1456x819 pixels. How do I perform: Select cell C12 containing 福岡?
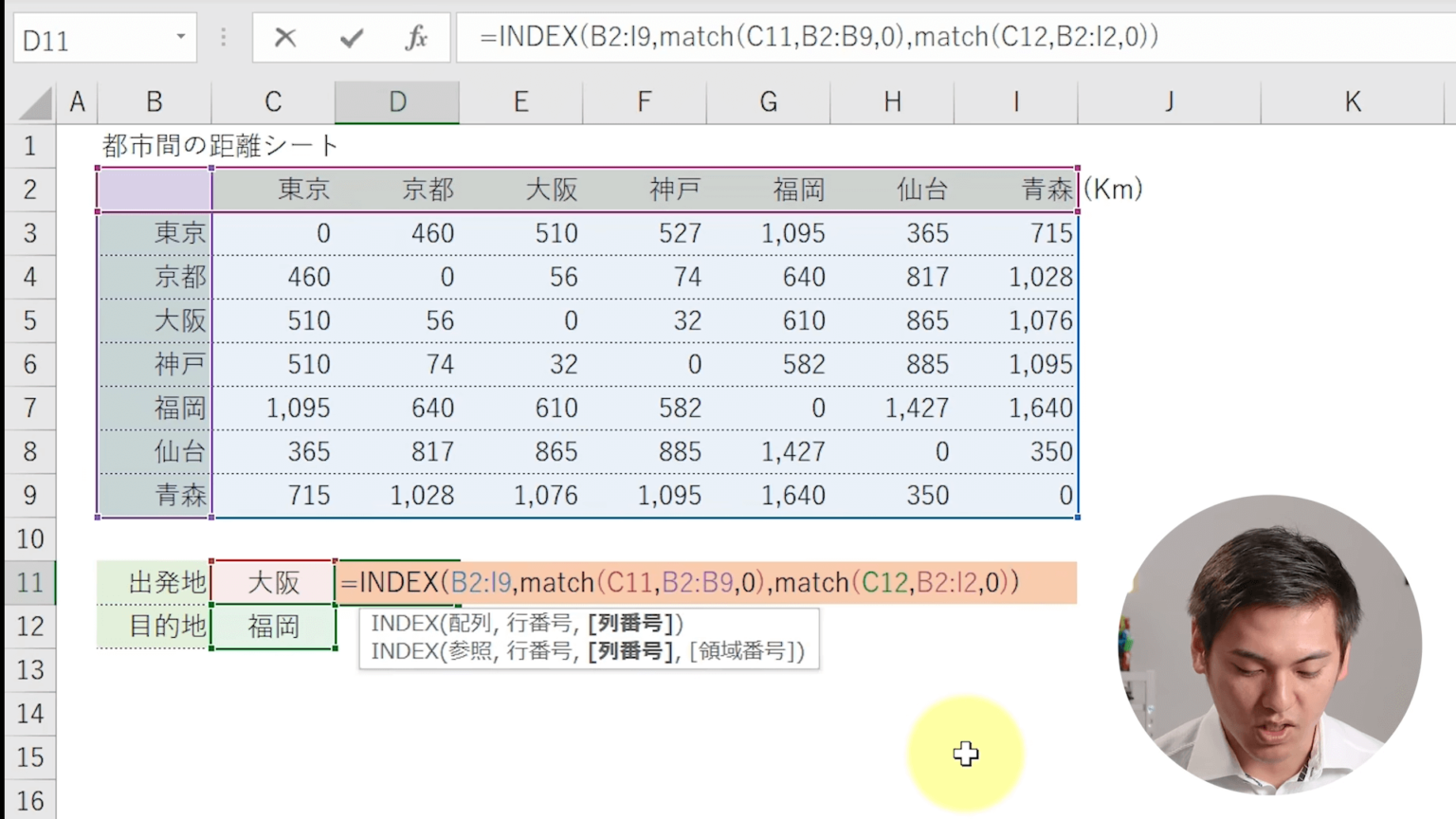click(x=273, y=626)
